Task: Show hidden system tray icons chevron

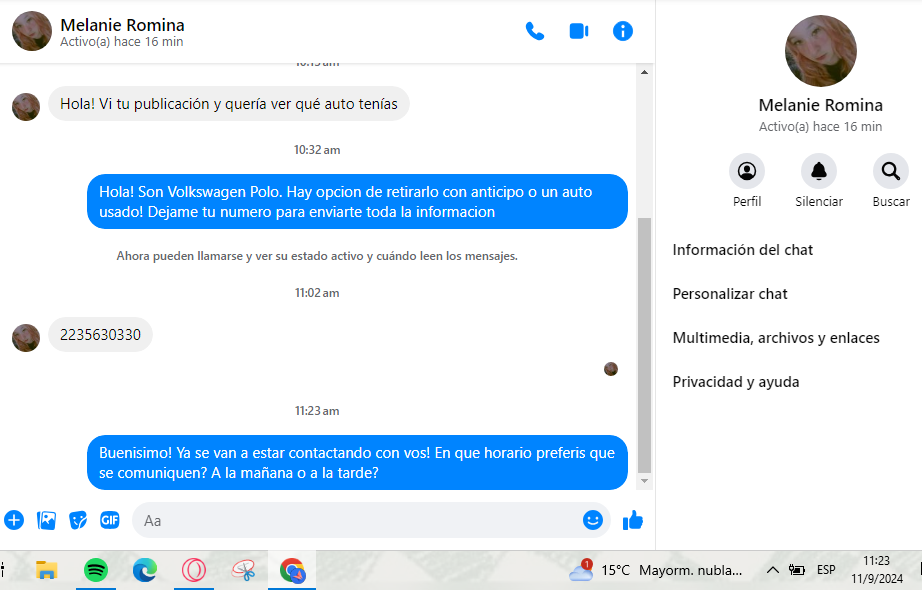Action: (x=773, y=570)
